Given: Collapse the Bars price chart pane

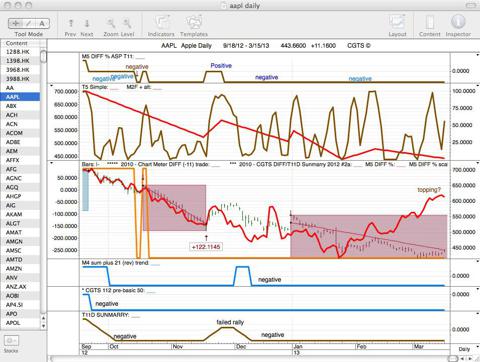Looking at the screenshot, I should (51, 163).
